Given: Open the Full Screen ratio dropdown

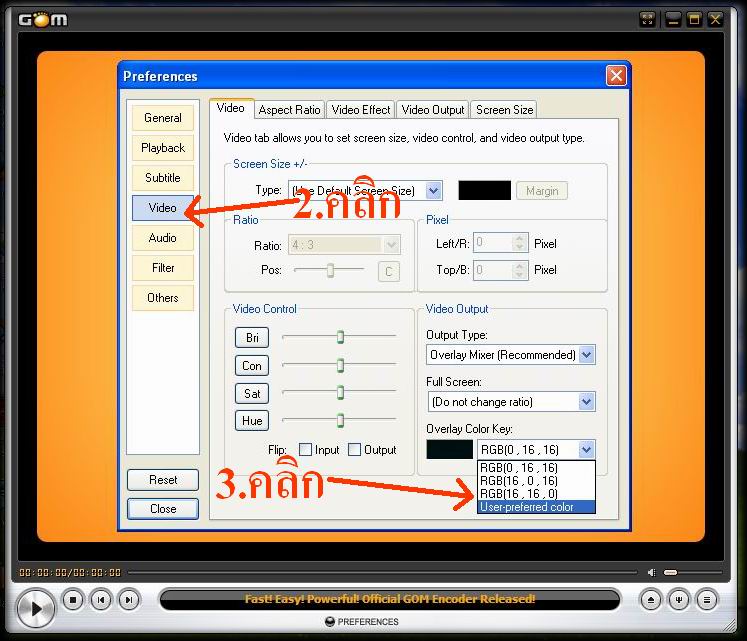Looking at the screenshot, I should pos(587,402).
